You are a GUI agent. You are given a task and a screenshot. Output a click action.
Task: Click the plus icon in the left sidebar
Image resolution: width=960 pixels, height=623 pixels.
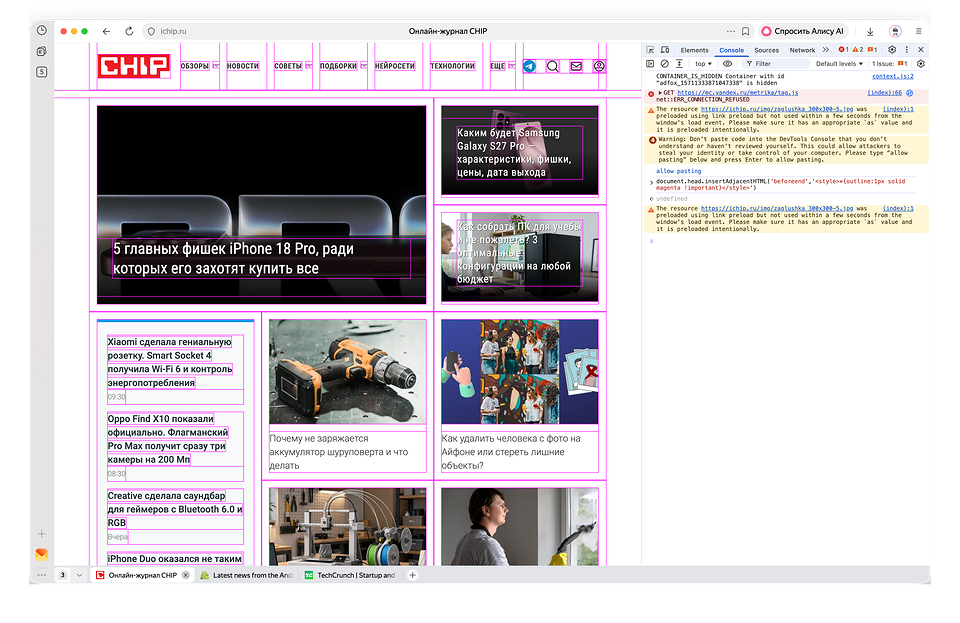pyautogui.click(x=42, y=534)
